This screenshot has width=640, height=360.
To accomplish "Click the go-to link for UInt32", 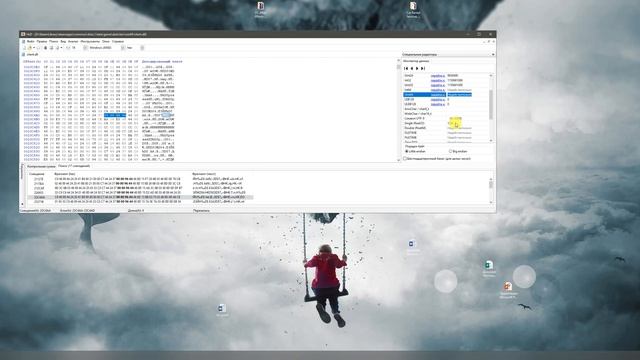I will pos(438,85).
